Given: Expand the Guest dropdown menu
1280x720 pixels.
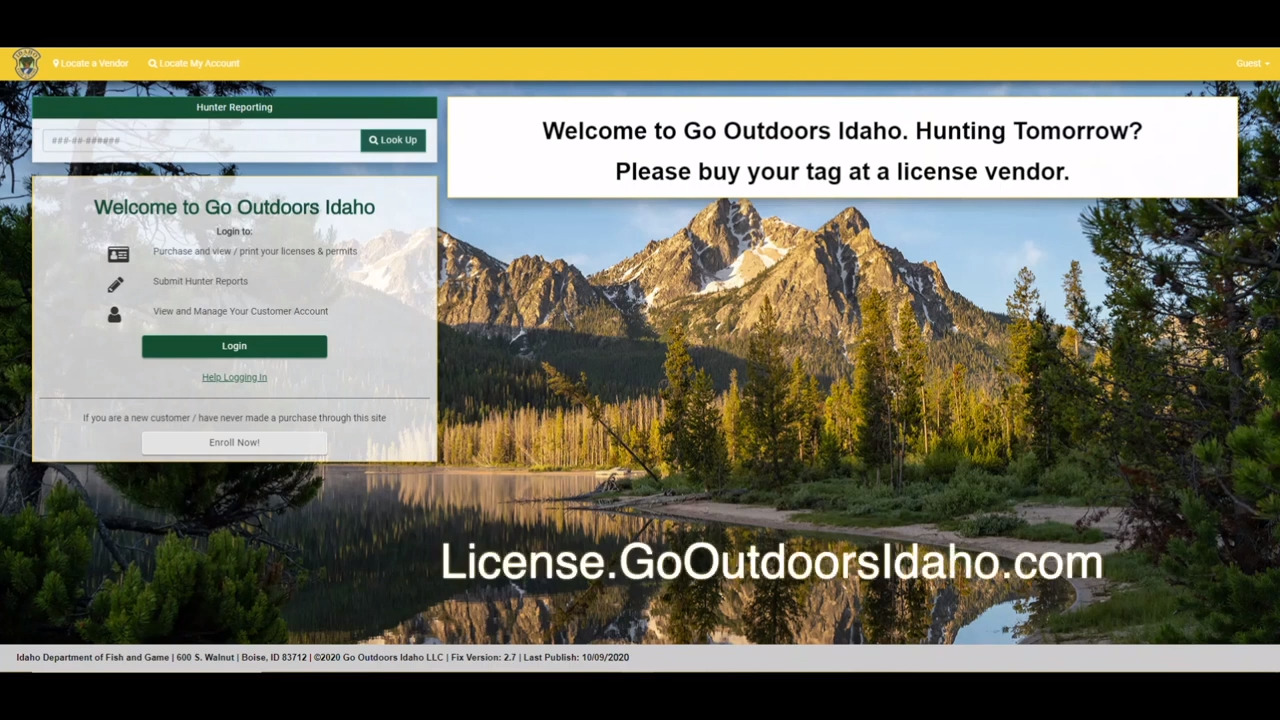Looking at the screenshot, I should pyautogui.click(x=1252, y=63).
